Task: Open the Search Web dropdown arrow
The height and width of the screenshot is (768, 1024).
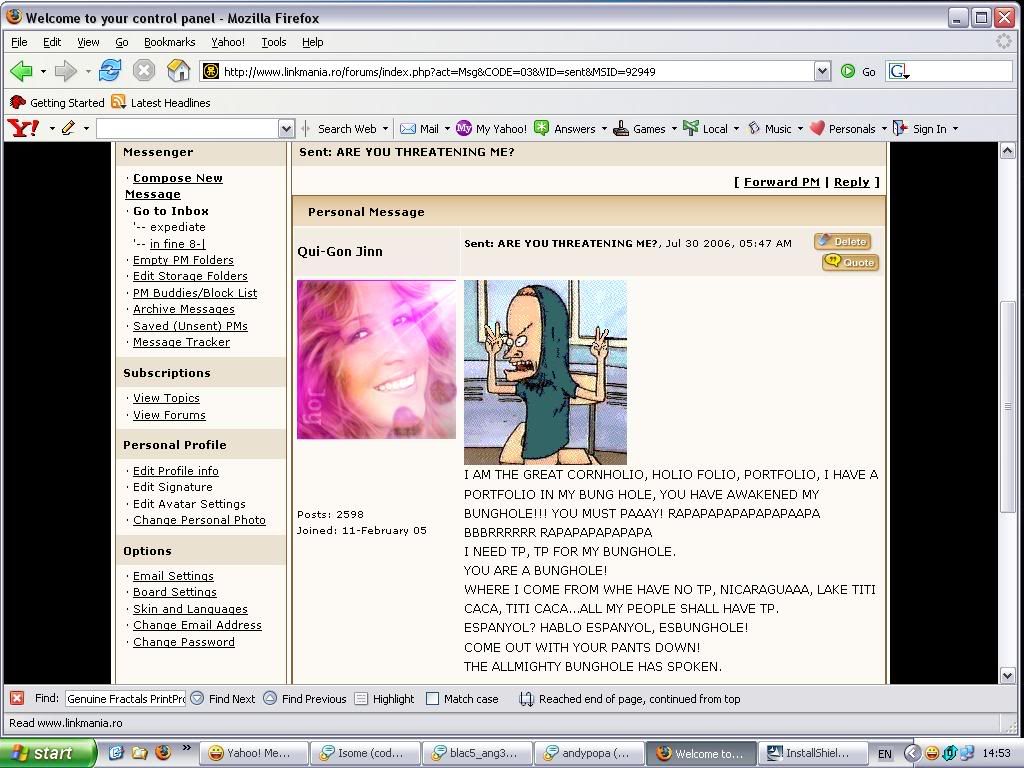Action: (385, 129)
